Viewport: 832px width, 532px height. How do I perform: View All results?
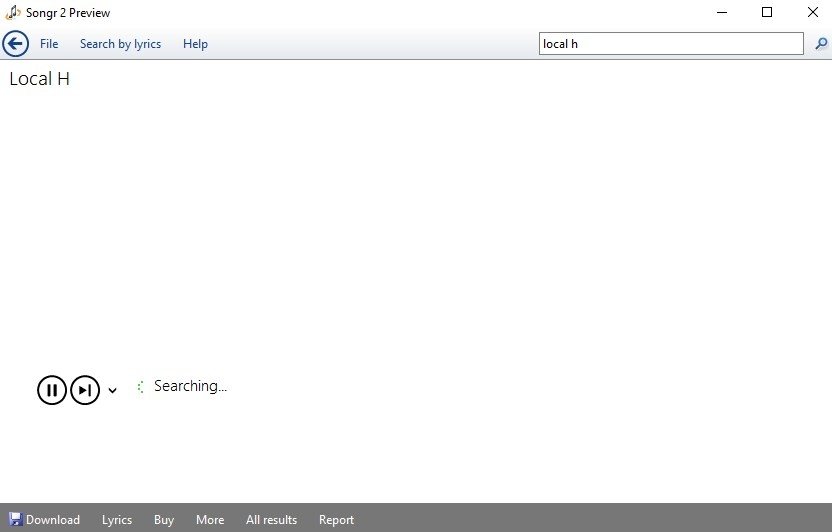pos(271,520)
